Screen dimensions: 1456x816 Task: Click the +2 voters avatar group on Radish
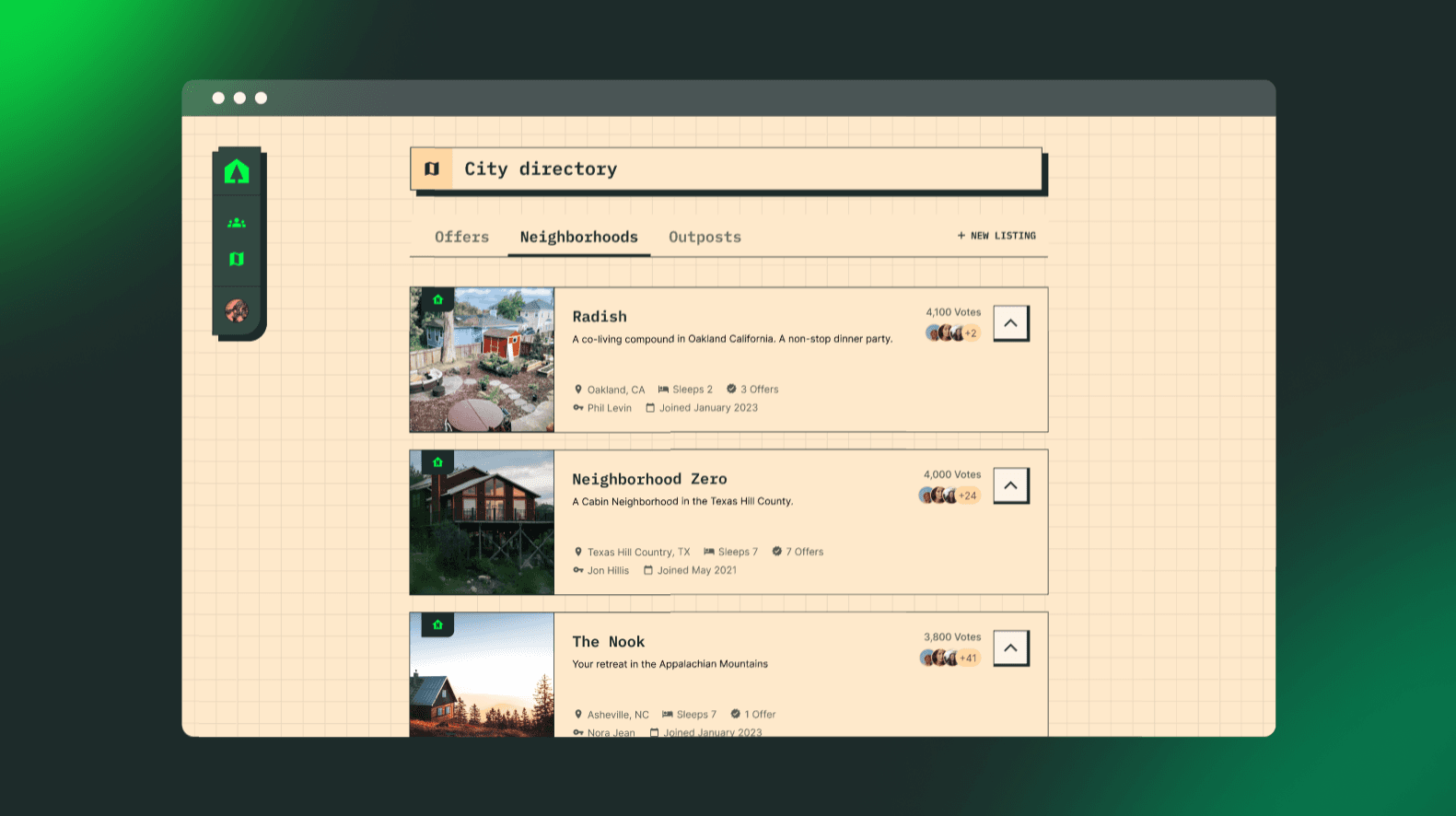point(952,333)
